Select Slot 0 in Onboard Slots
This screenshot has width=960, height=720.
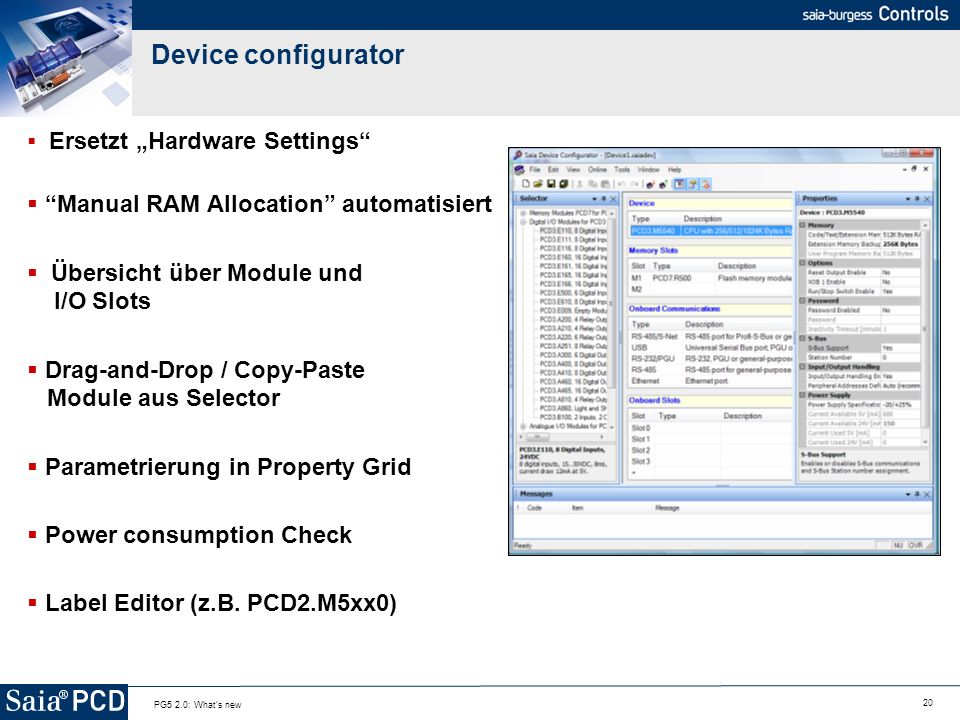[x=710, y=428]
